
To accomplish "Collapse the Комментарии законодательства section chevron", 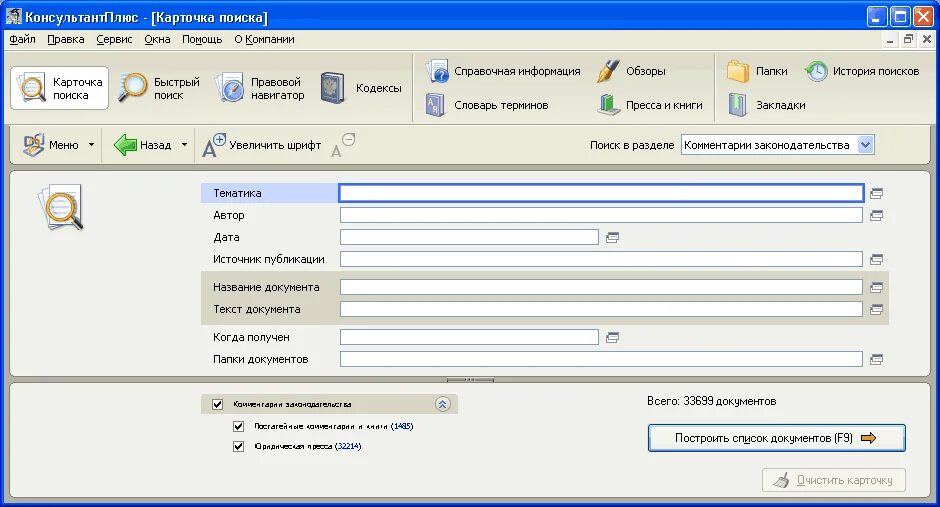I will tap(442, 405).
